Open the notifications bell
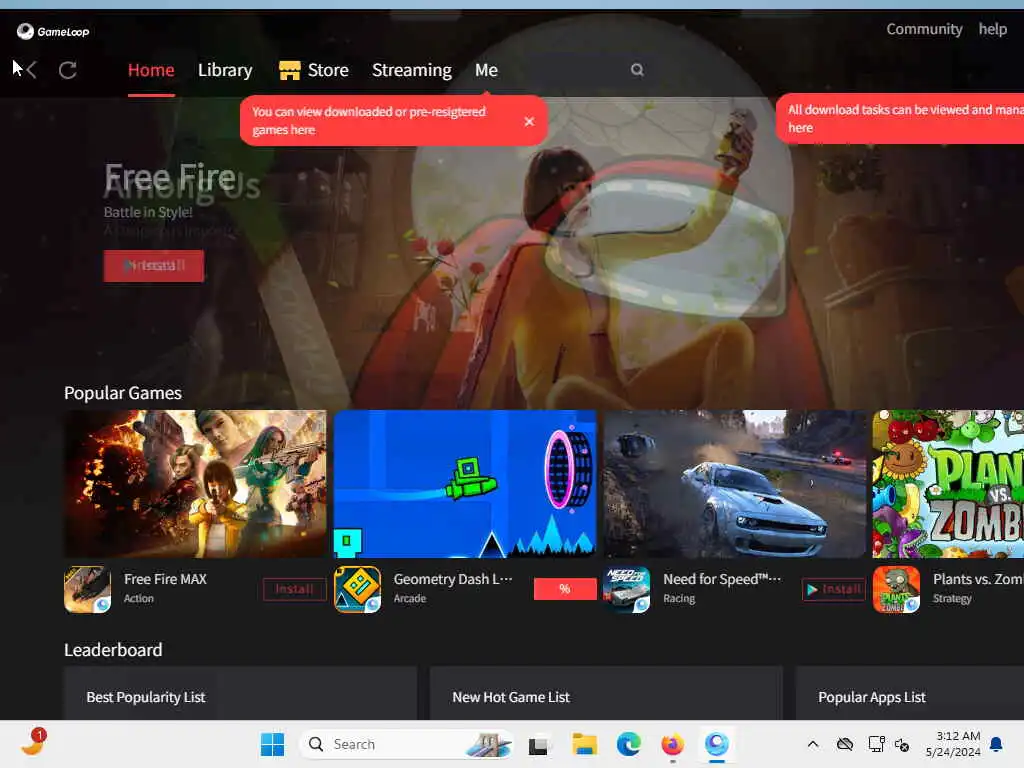The height and width of the screenshot is (768, 1024). click(x=996, y=744)
